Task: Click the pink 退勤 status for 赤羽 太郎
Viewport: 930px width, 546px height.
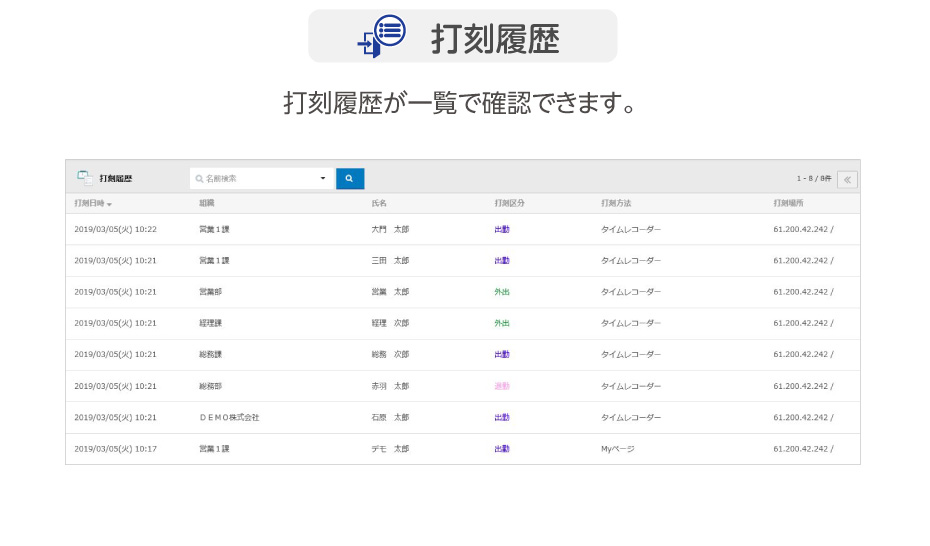Action: (x=502, y=386)
